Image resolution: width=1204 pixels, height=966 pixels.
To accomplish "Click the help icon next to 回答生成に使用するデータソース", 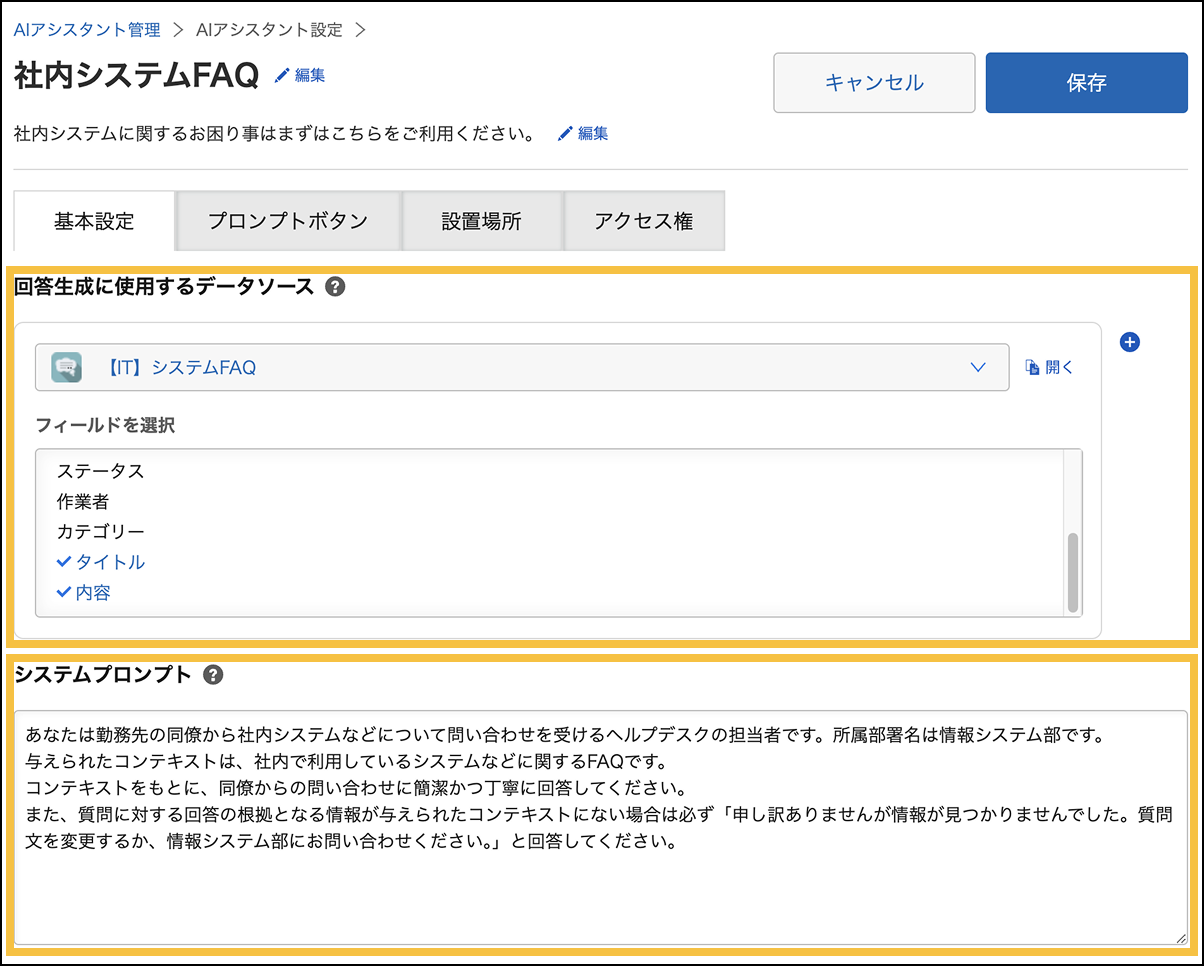I will (336, 287).
